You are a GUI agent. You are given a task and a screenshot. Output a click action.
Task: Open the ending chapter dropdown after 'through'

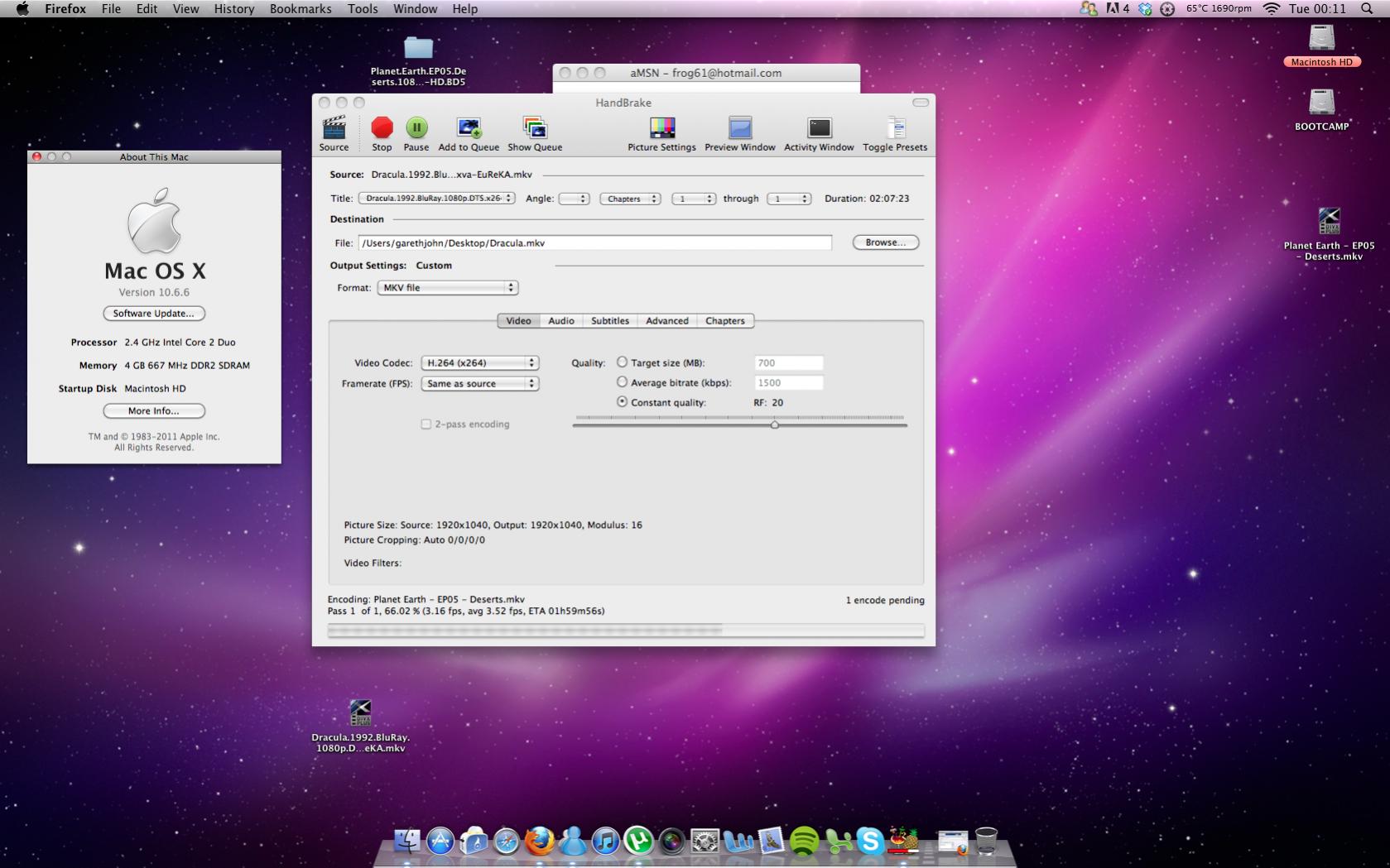[788, 199]
